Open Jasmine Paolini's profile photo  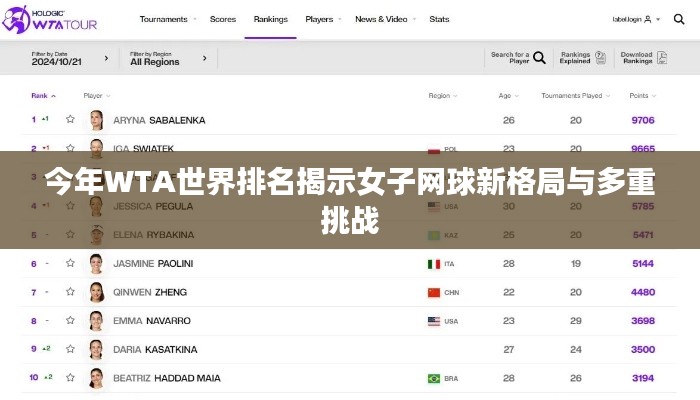pos(96,264)
